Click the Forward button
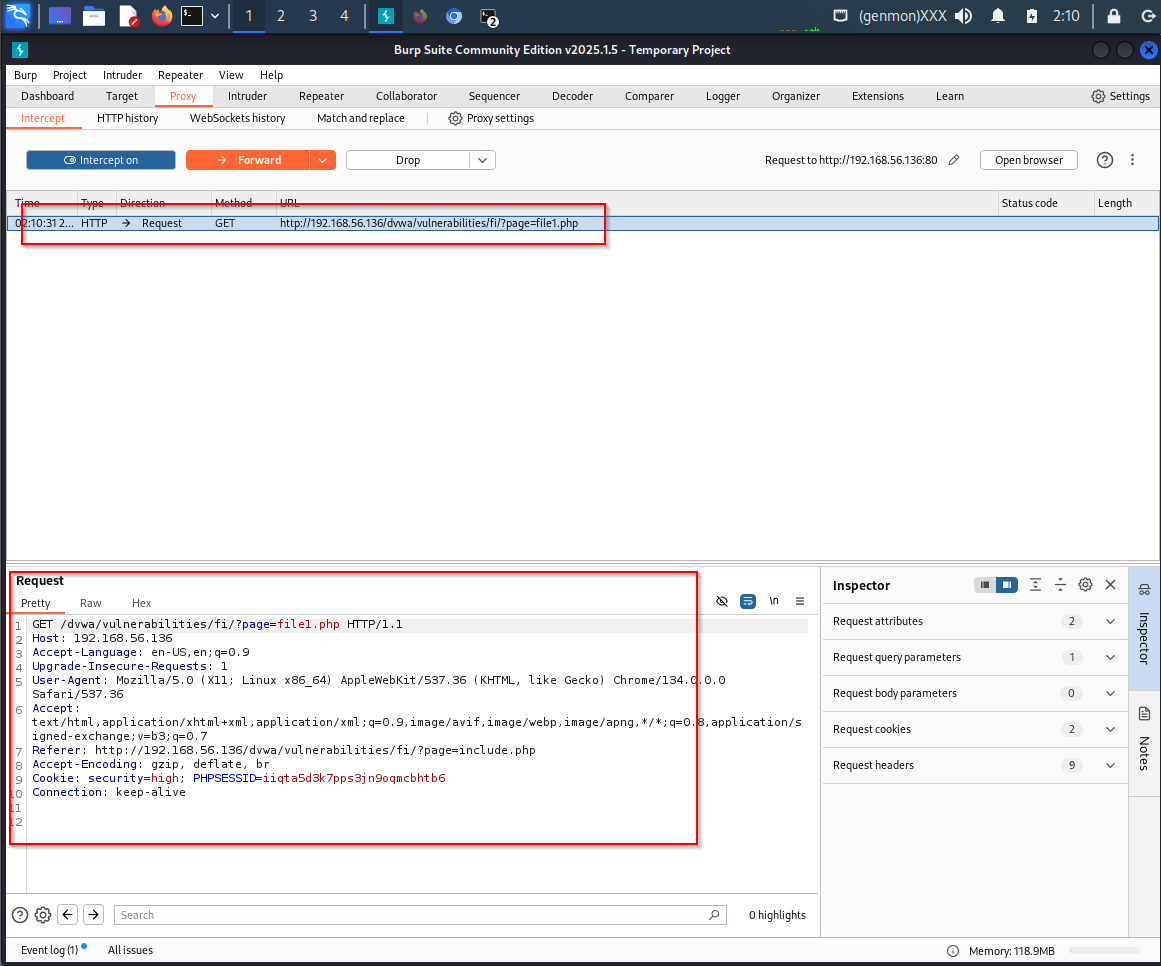Image resolution: width=1161 pixels, height=966 pixels. (248, 160)
